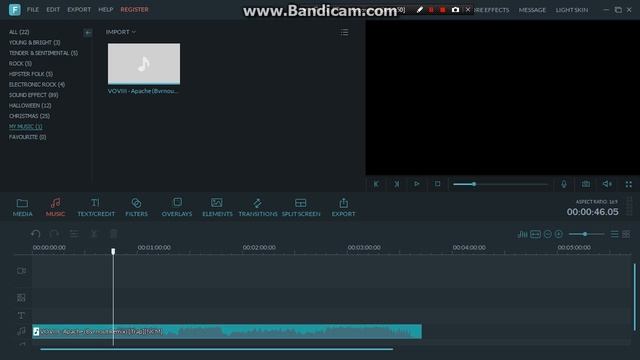Zoom in the timeline with plus icon

(x=559, y=234)
